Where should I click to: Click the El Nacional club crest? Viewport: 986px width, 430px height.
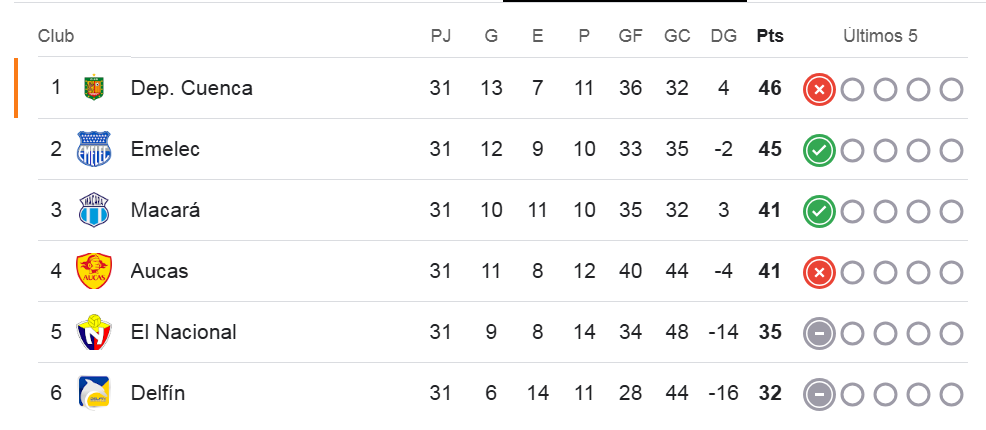[94, 332]
